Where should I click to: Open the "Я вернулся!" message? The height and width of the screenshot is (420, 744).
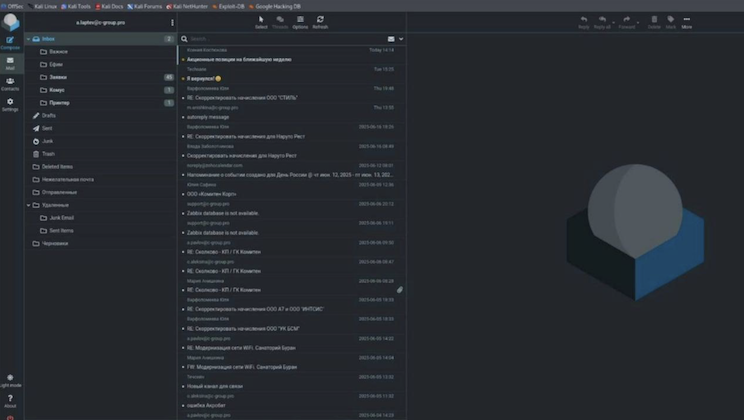click(x=205, y=78)
